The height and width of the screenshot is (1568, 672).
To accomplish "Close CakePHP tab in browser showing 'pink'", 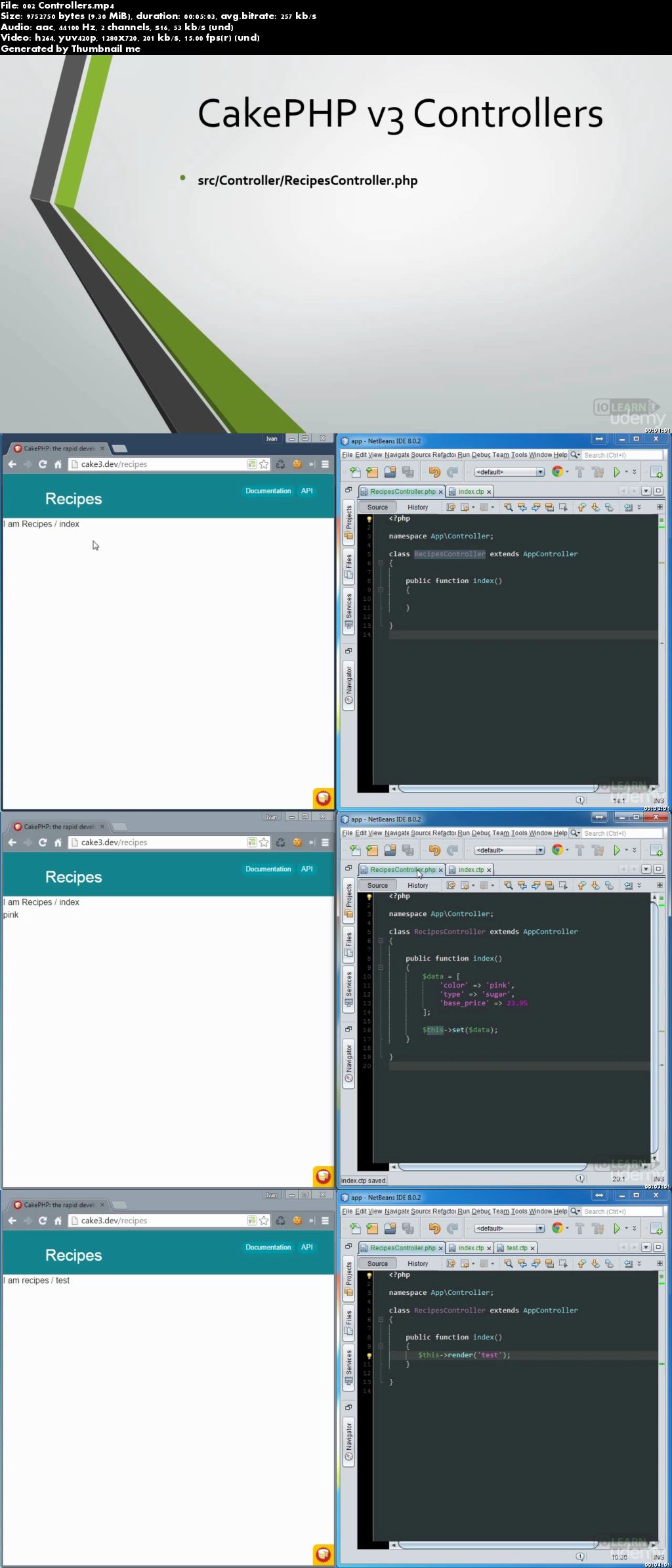I will click(x=102, y=827).
